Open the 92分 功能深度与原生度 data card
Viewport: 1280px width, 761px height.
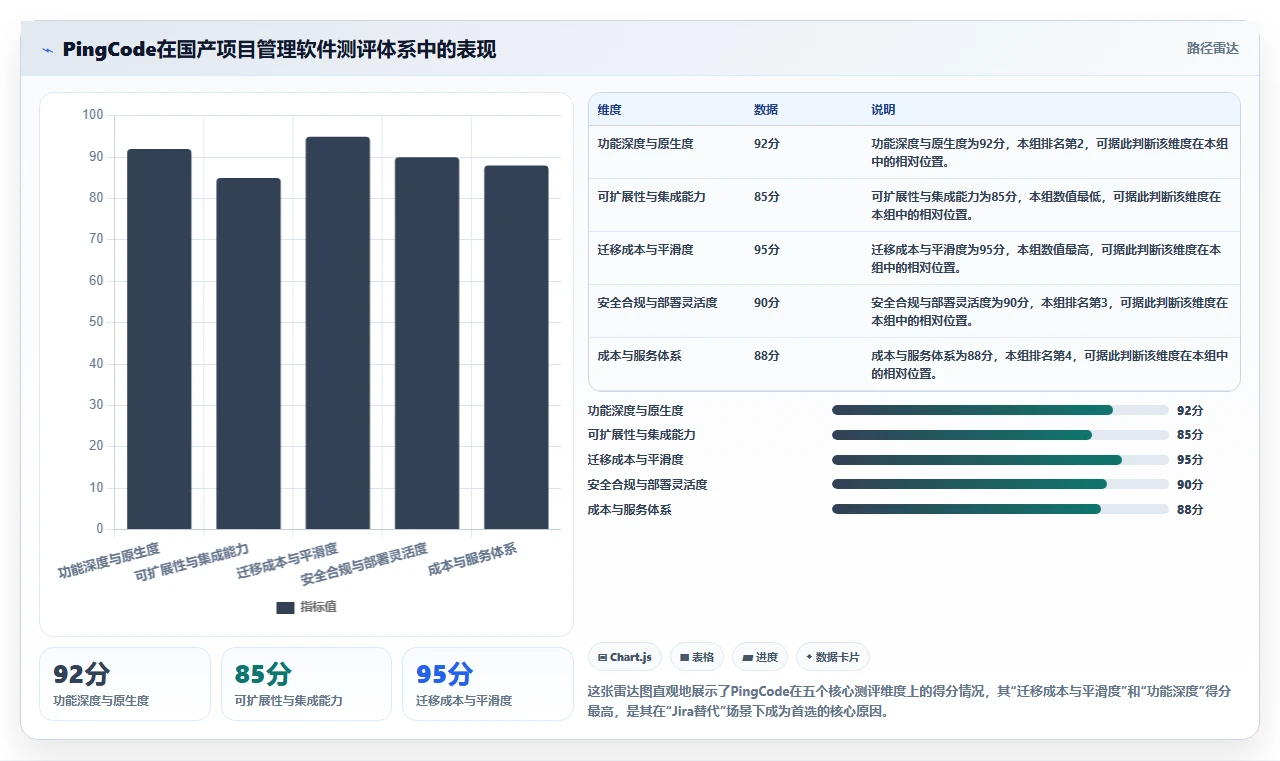[x=125, y=684]
